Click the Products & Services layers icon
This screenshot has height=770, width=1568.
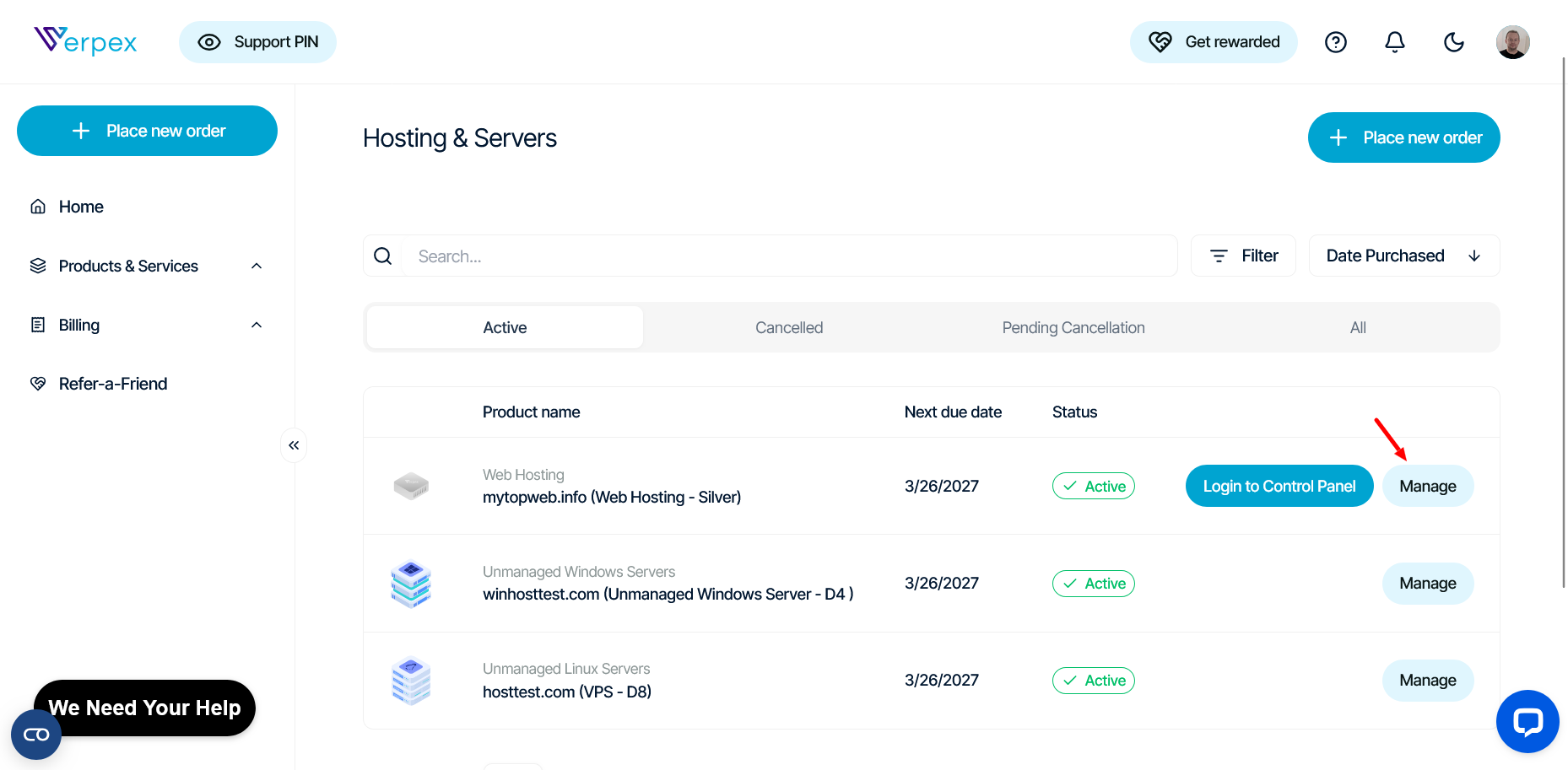point(38,266)
